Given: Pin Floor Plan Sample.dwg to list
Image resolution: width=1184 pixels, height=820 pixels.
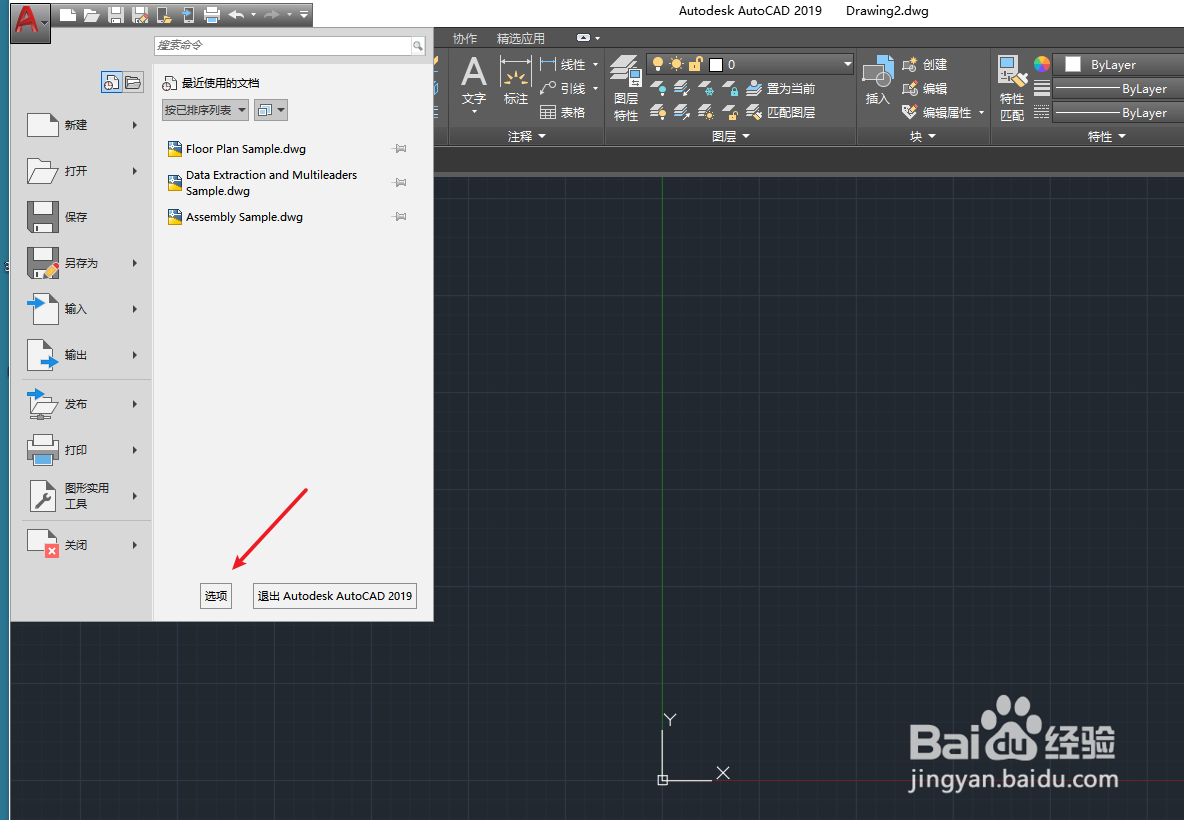Looking at the screenshot, I should coord(399,149).
